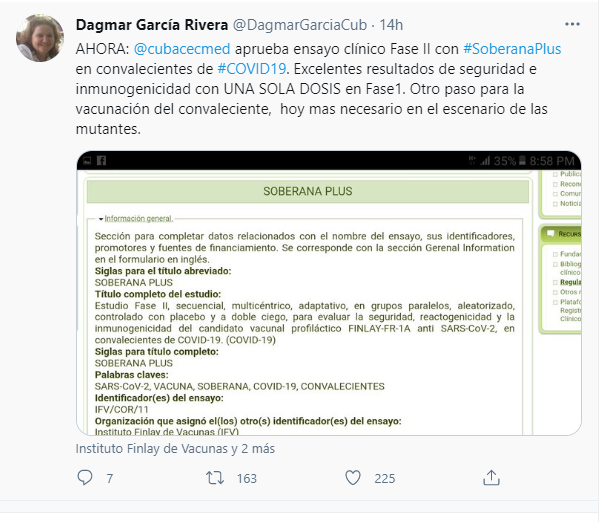Screen dimensions: 599x522
Task: View the 7 replies count
Action: pos(110,478)
